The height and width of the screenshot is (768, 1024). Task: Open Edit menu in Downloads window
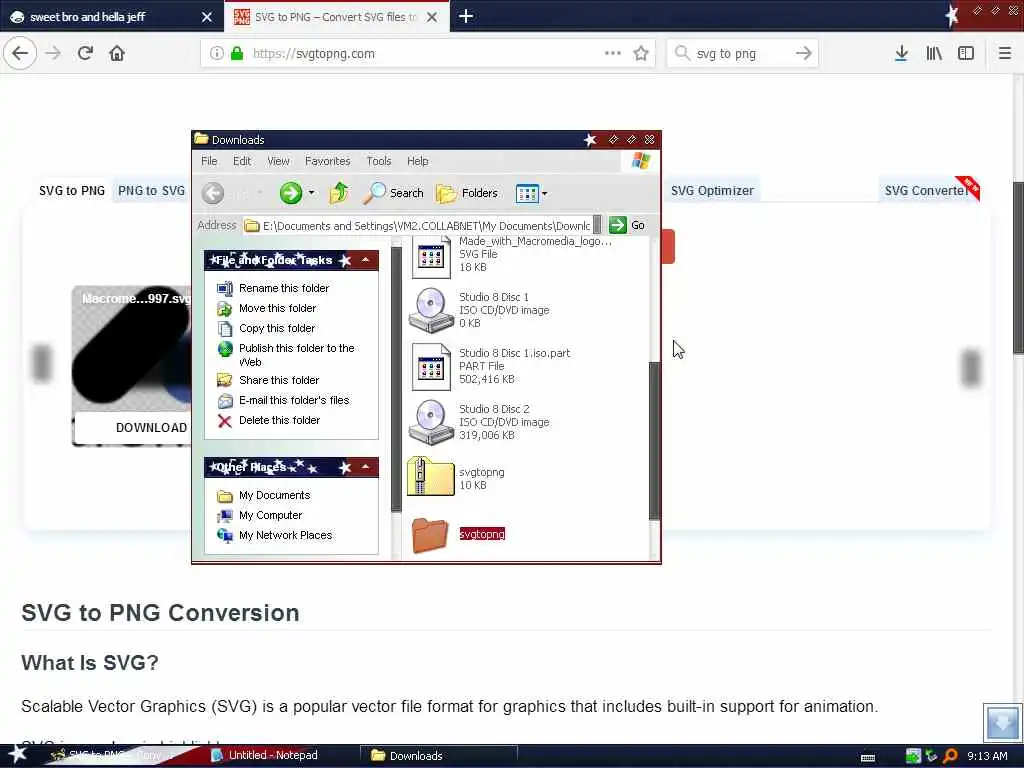pyautogui.click(x=242, y=161)
